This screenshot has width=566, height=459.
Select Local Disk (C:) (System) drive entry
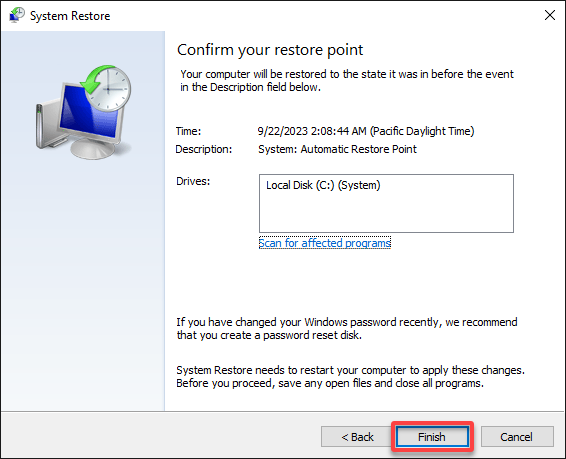[323, 185]
